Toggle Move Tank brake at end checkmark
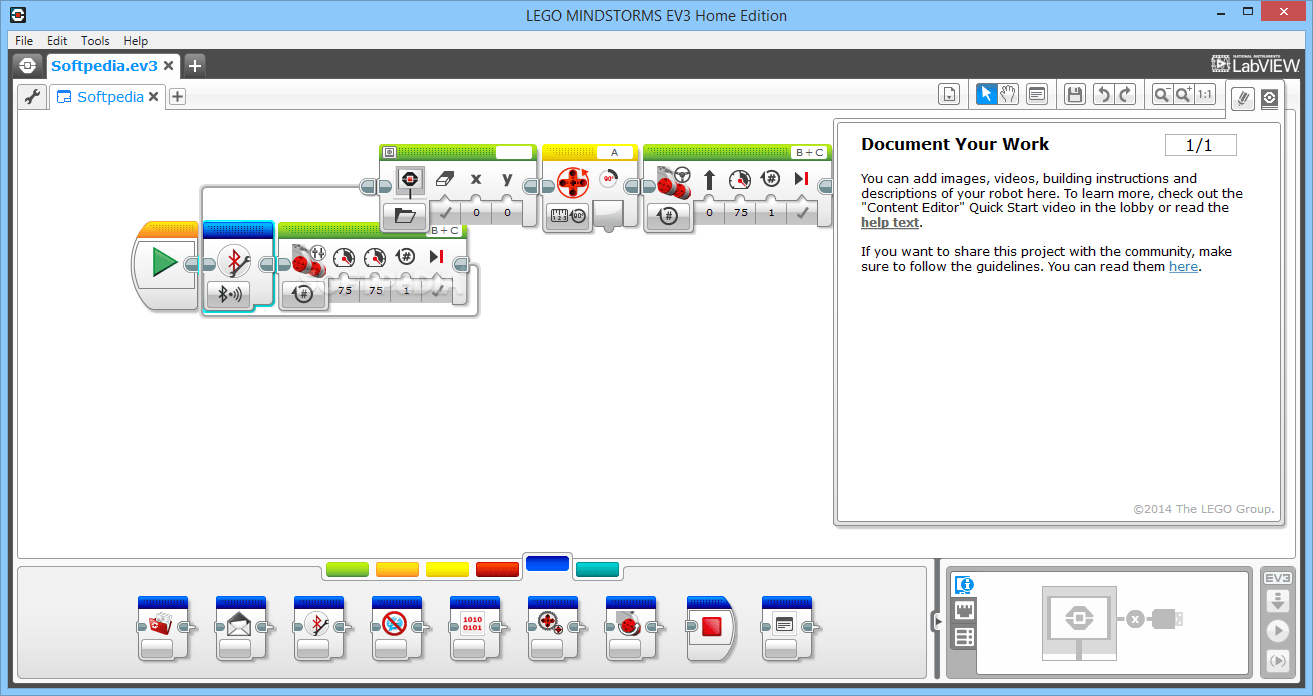The height and width of the screenshot is (696, 1313). [437, 290]
